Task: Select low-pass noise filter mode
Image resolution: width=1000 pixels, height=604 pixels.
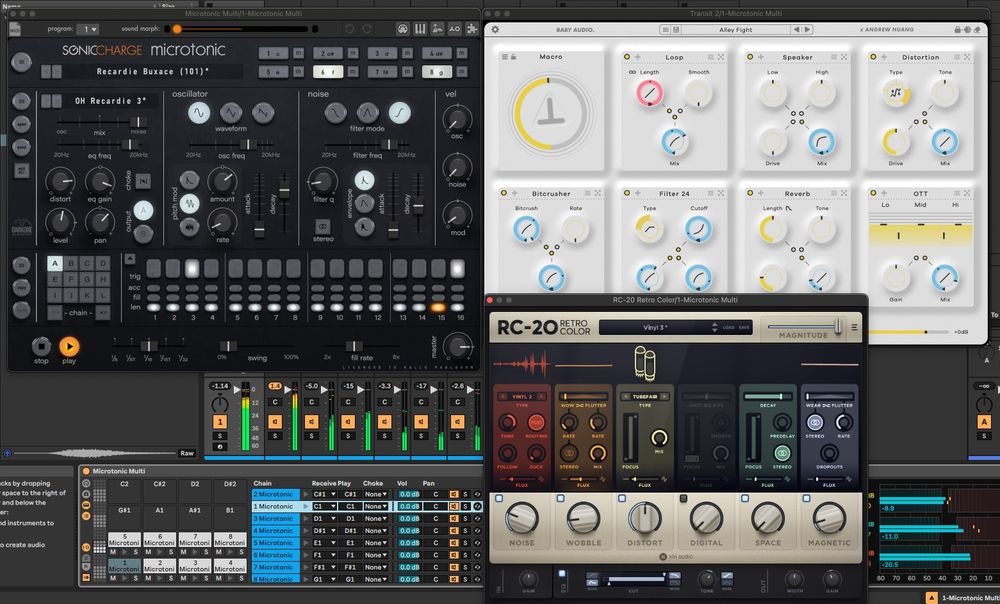Action: [x=335, y=113]
